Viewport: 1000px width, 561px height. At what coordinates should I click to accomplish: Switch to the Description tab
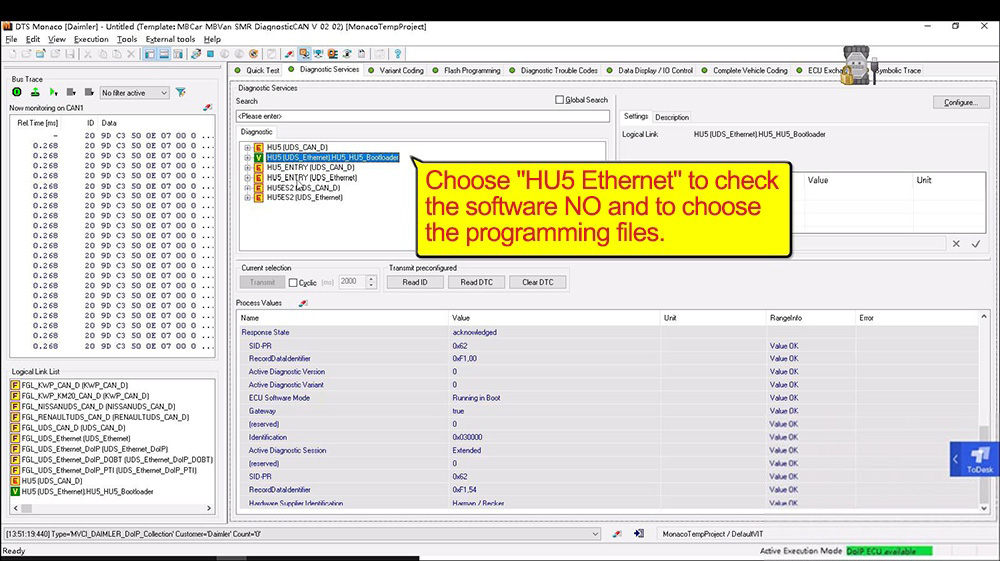click(x=672, y=117)
